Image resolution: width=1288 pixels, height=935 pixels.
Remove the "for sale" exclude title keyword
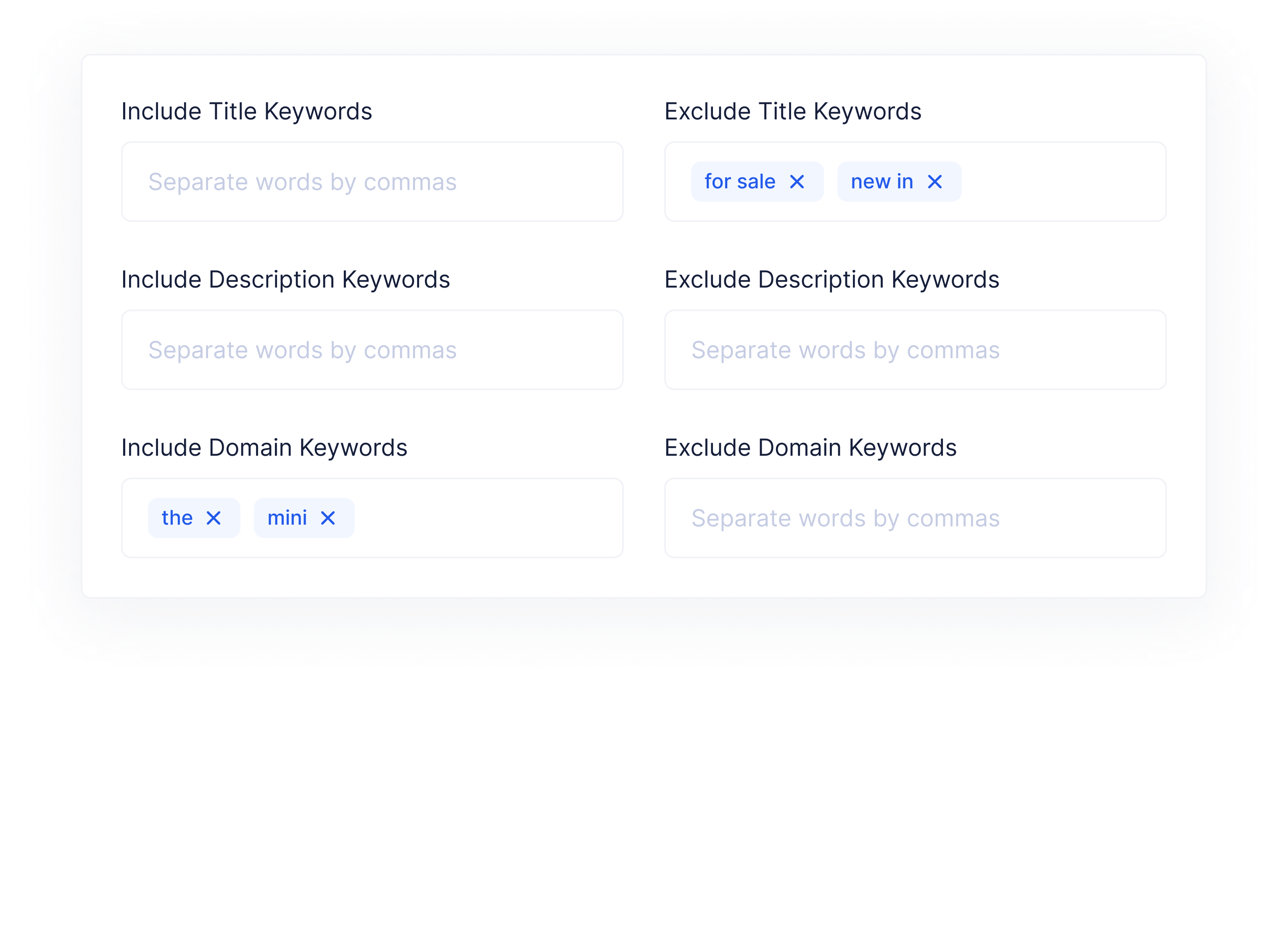coord(797,182)
